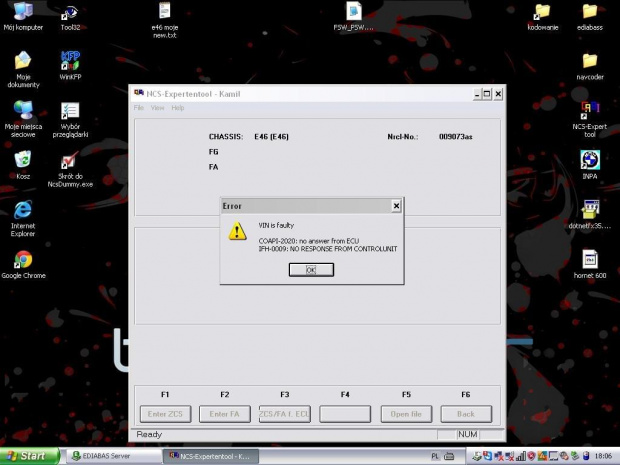Screen dimensions: 620x465
Task: Click 'COAPI-2020: no answer from ECU' text
Action: click(x=309, y=241)
